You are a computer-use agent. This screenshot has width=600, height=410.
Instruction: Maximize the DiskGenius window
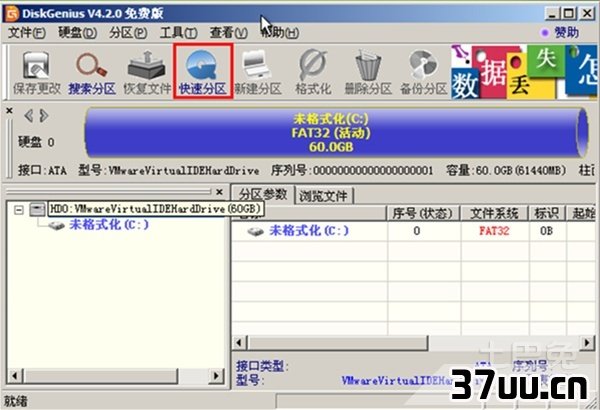[x=569, y=14]
